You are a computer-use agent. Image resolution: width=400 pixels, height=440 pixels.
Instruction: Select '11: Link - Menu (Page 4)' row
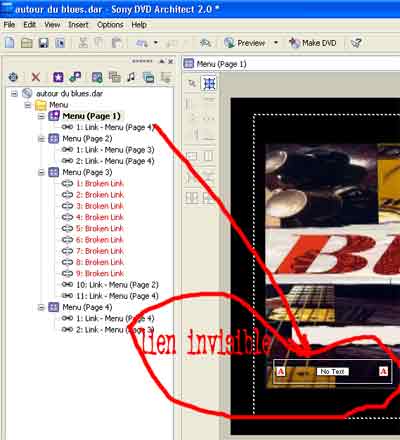pos(110,296)
